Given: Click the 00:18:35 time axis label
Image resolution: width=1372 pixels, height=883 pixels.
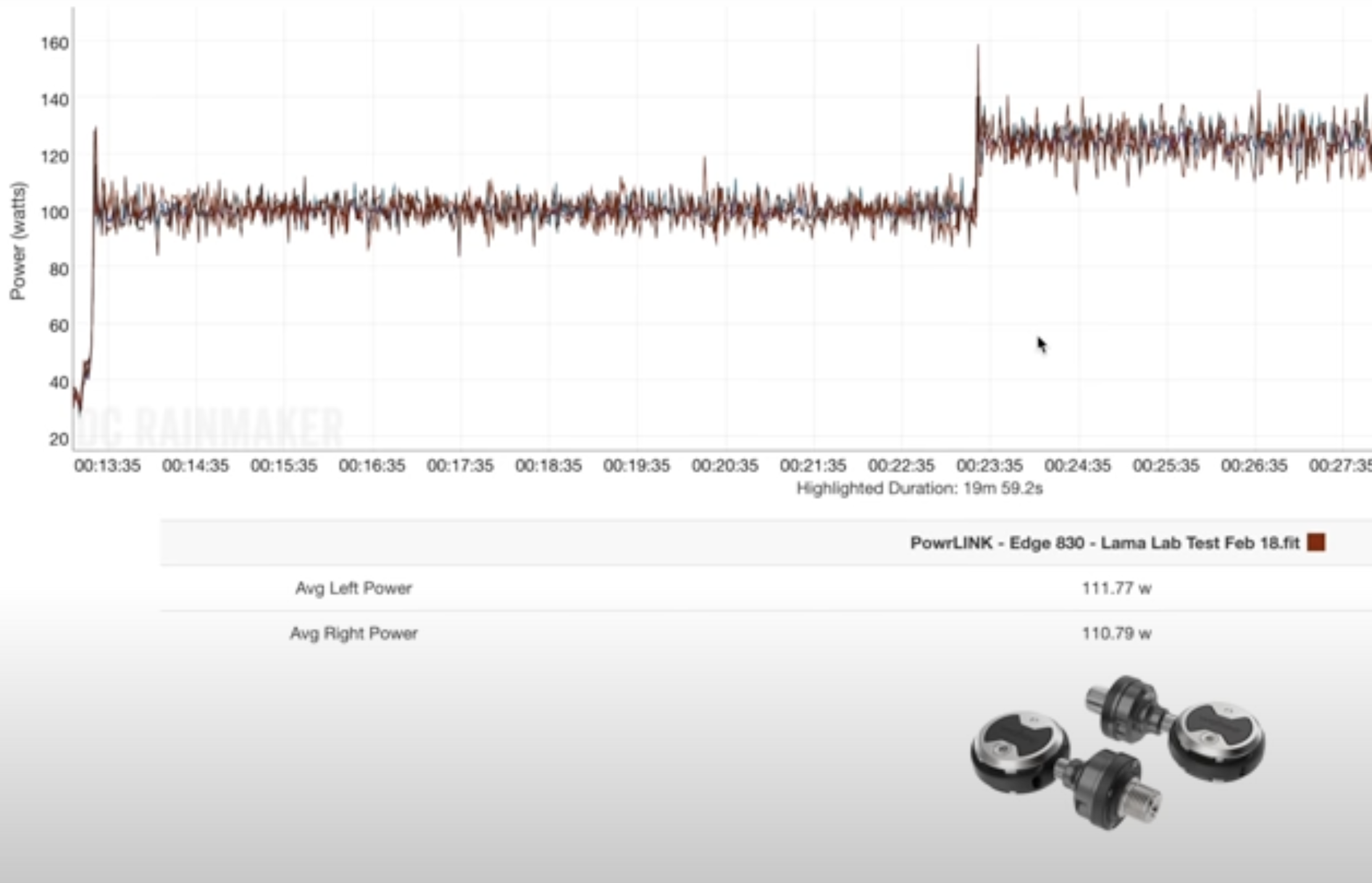Looking at the screenshot, I should 548,466.
